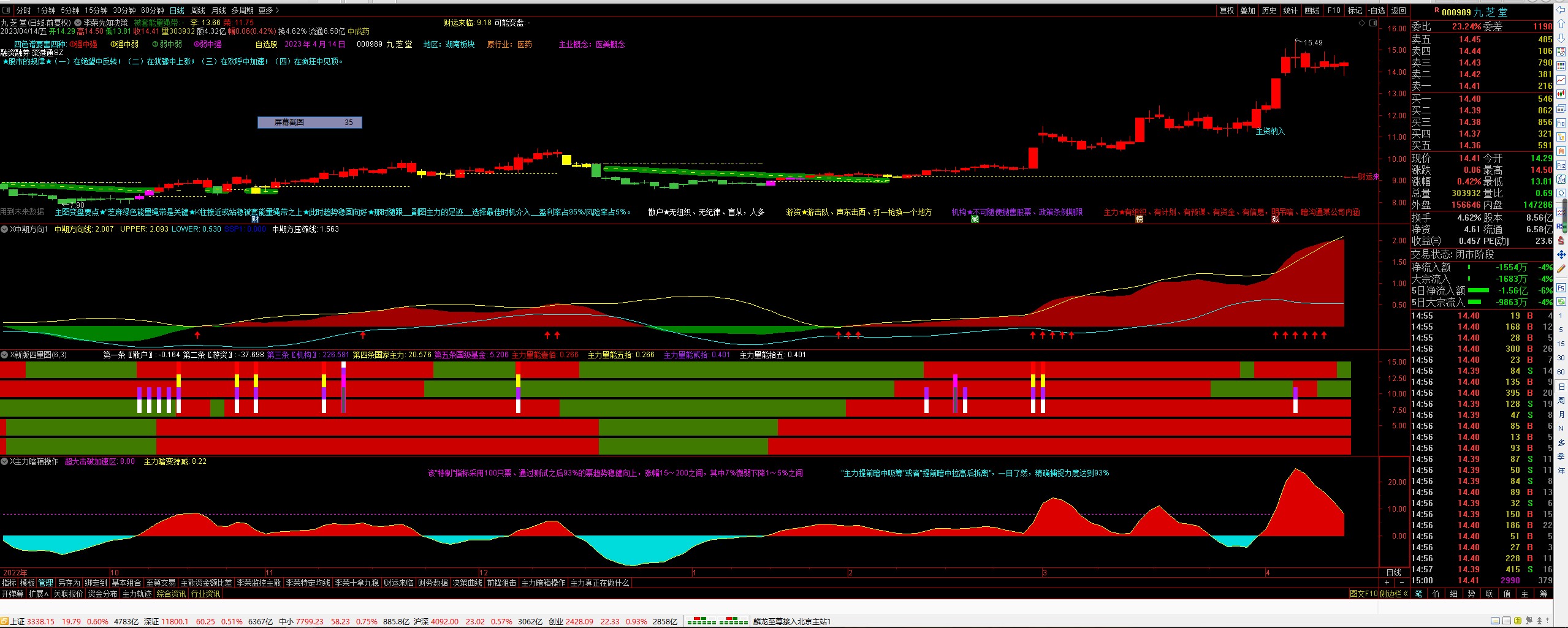Viewport: 1568px width, 628px height.
Task: Click the diamond icon at chart top-right
Action: pos(1362,23)
